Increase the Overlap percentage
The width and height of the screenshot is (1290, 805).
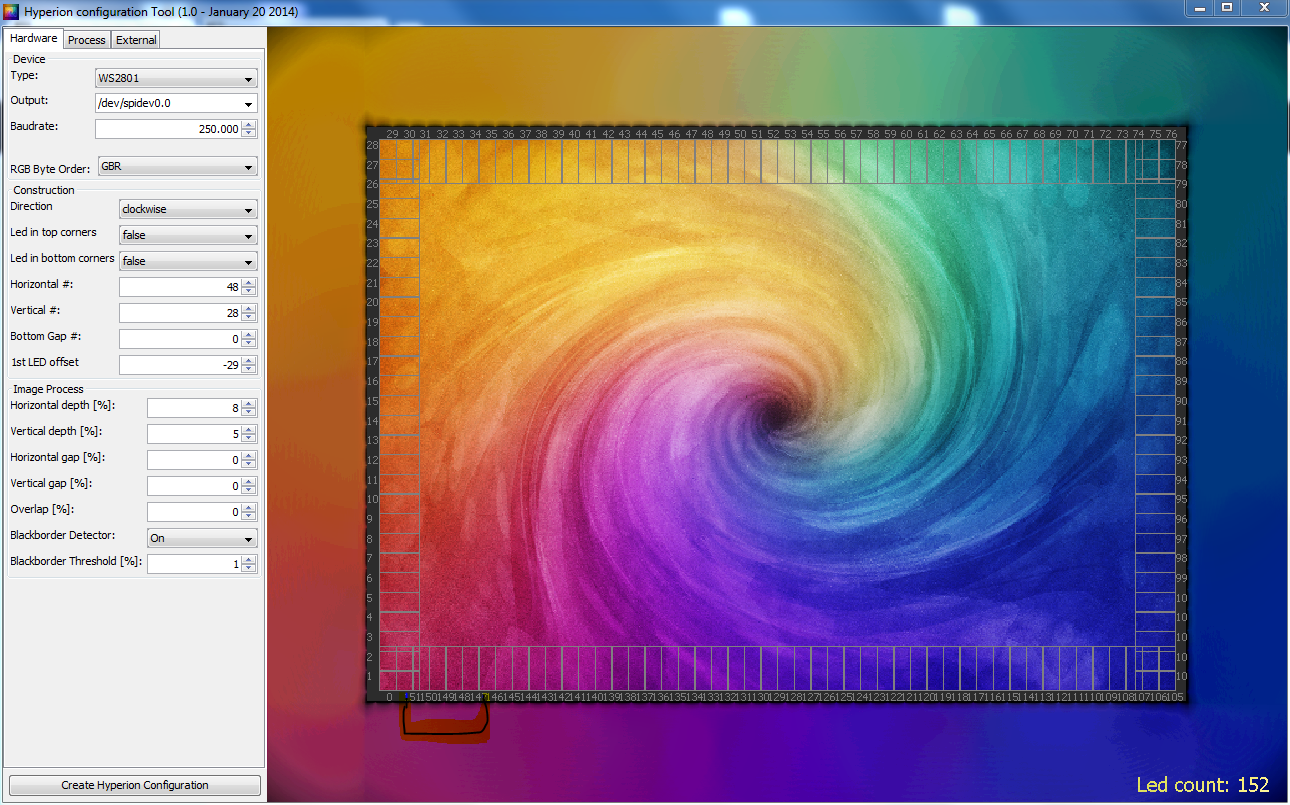click(x=249, y=508)
